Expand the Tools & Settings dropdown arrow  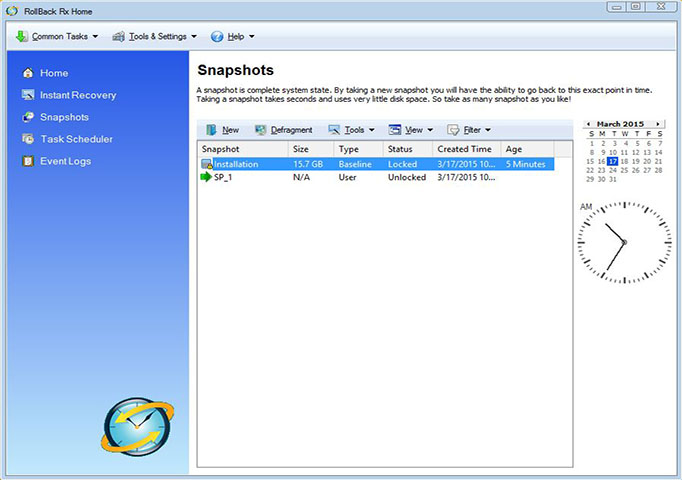pos(194,37)
